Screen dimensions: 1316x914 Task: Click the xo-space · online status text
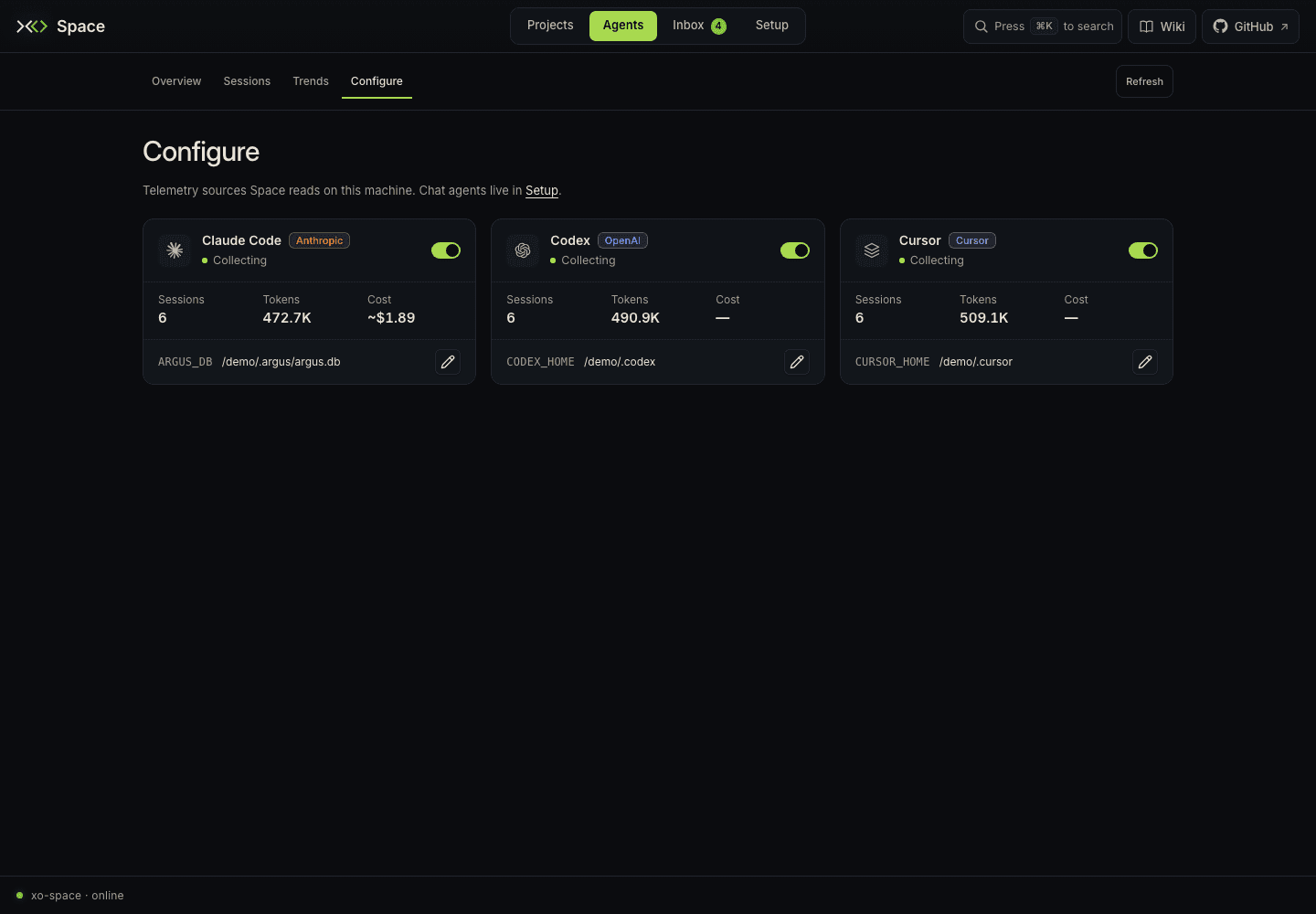[x=78, y=896]
